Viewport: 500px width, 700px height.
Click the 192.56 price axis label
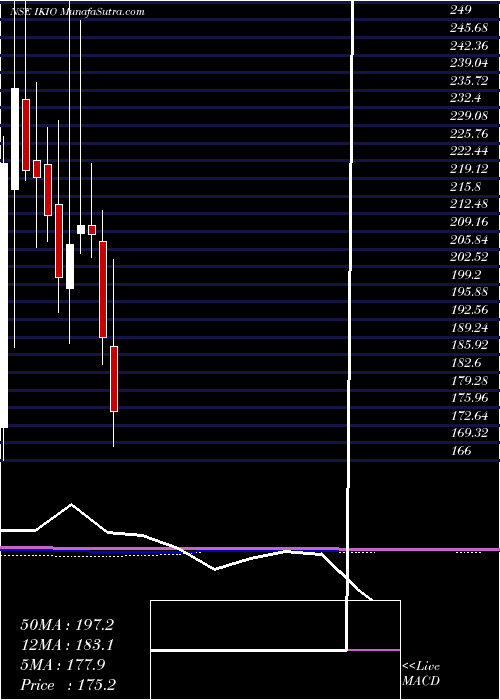469,310
